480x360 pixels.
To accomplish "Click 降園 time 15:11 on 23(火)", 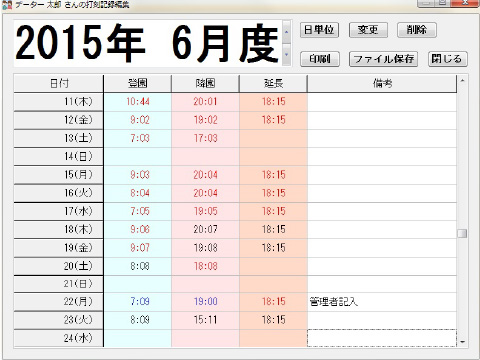I will click(x=205, y=320).
